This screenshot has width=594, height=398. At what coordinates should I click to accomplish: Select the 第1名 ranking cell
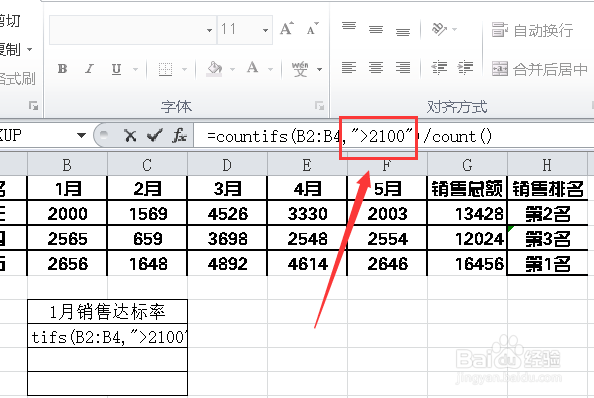547,264
